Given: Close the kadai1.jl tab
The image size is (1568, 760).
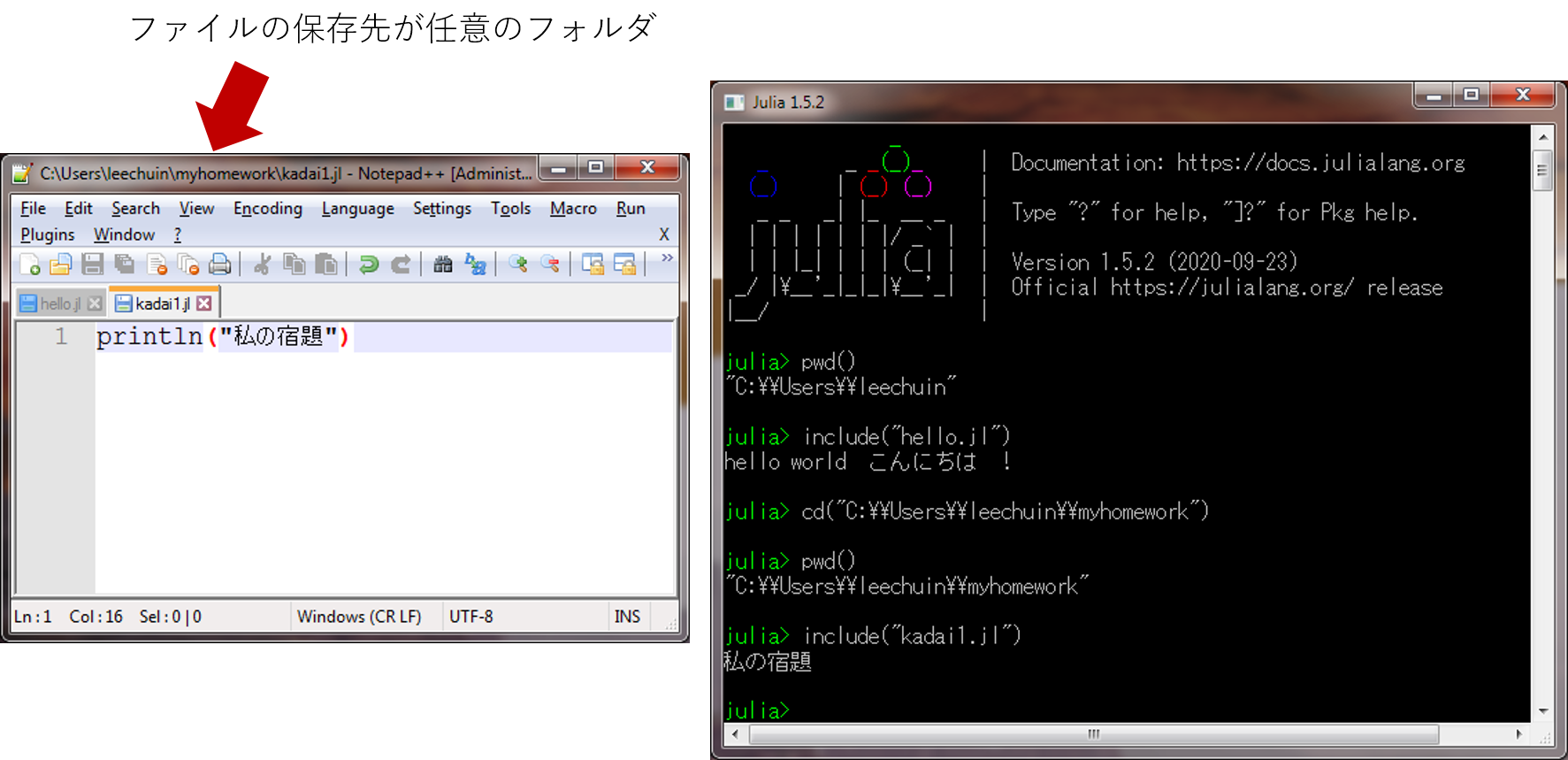Looking at the screenshot, I should pyautogui.click(x=204, y=303).
